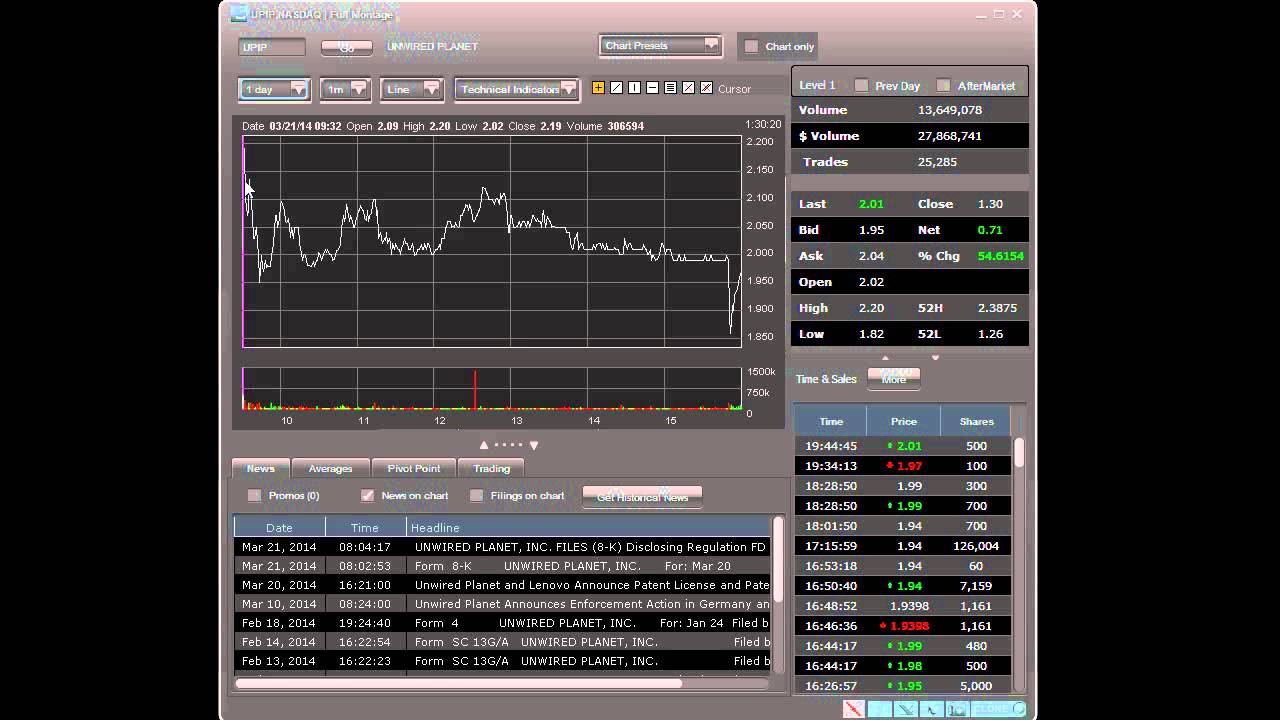The height and width of the screenshot is (720, 1280).
Task: Open the Lenovo Patent License news headline
Action: tap(592, 585)
